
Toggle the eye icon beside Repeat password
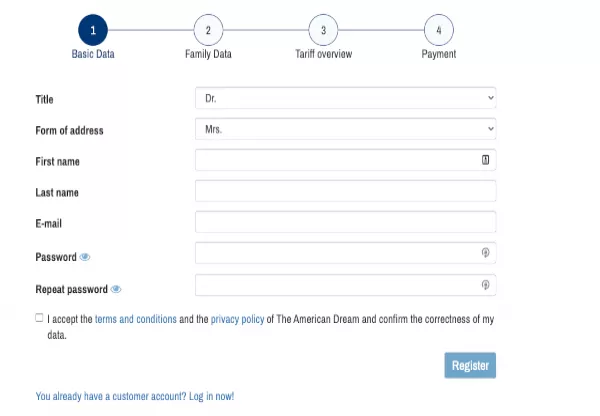click(116, 289)
